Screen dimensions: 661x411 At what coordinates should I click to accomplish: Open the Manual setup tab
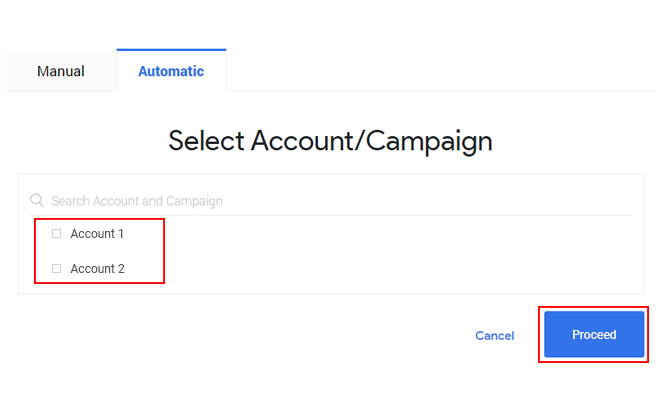(x=61, y=71)
